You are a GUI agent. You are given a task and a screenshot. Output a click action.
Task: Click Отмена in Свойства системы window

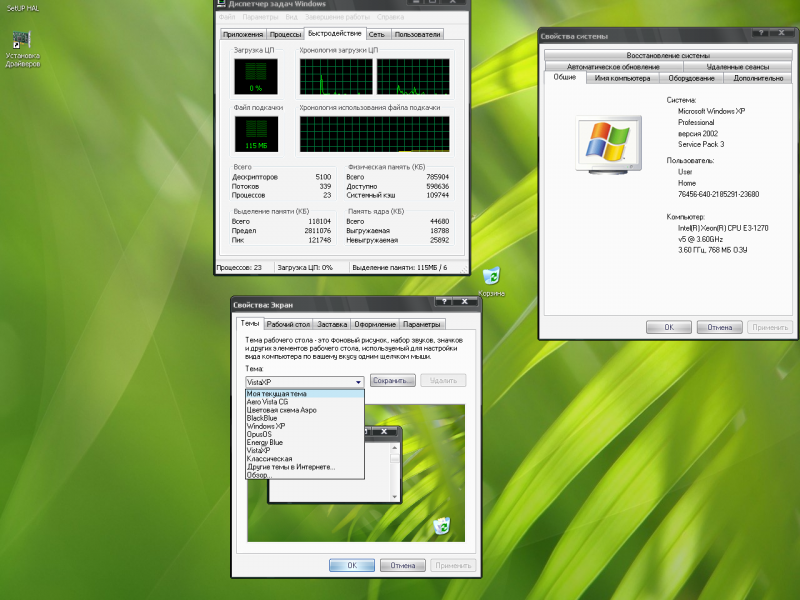(x=719, y=327)
